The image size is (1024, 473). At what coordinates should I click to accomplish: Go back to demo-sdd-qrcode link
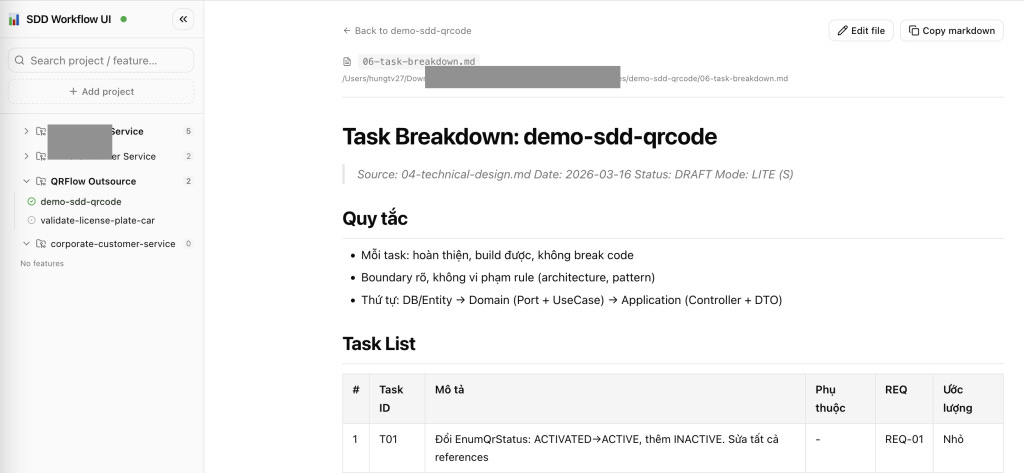pyautogui.click(x=407, y=31)
